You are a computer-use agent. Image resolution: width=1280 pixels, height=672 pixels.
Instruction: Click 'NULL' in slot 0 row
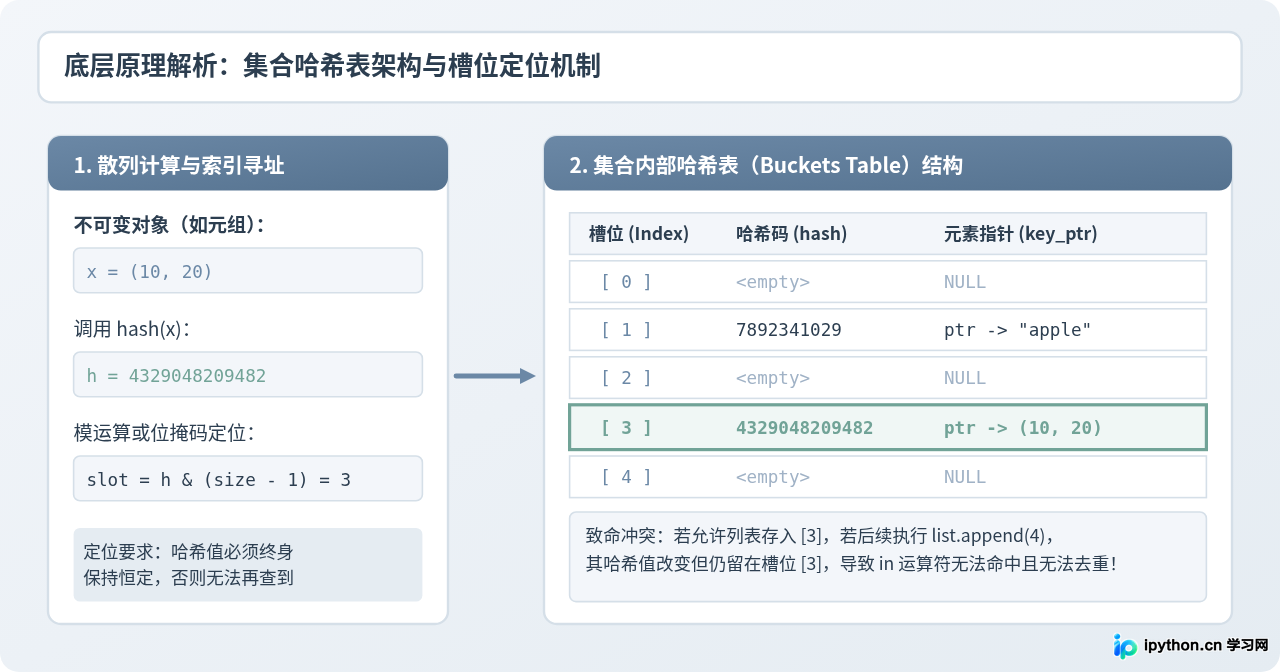coord(965,282)
